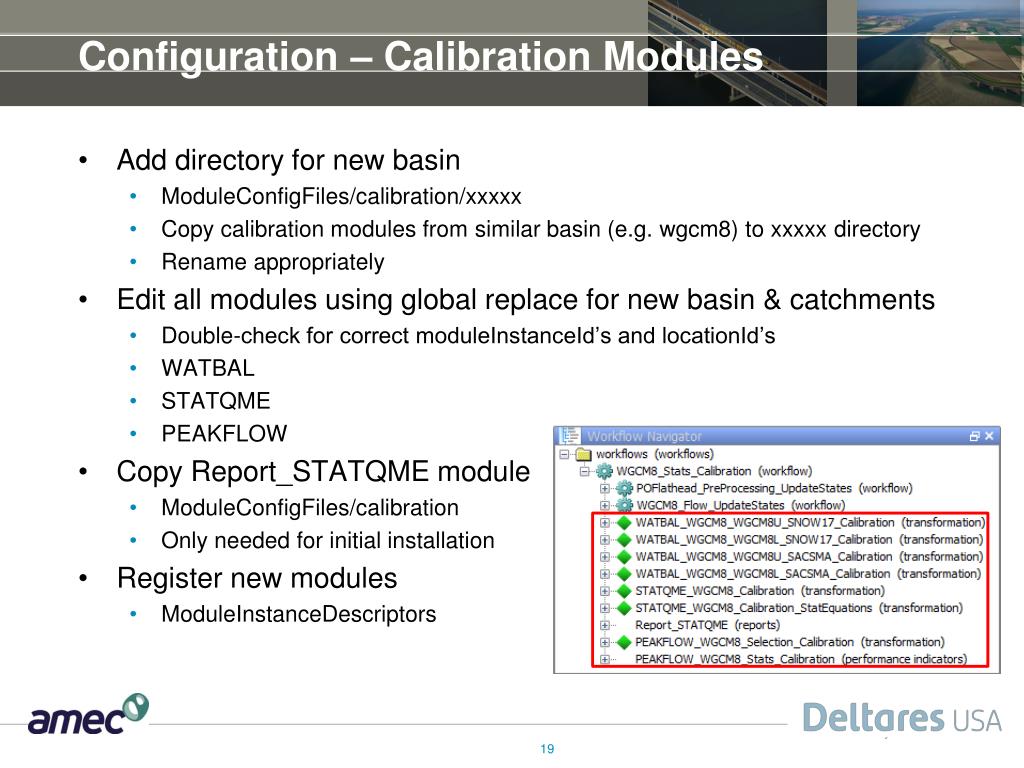Image resolution: width=1024 pixels, height=768 pixels.
Task: Click the gear icon beside POFlathead_PreProcessing_UpdateStates
Action: click(624, 488)
